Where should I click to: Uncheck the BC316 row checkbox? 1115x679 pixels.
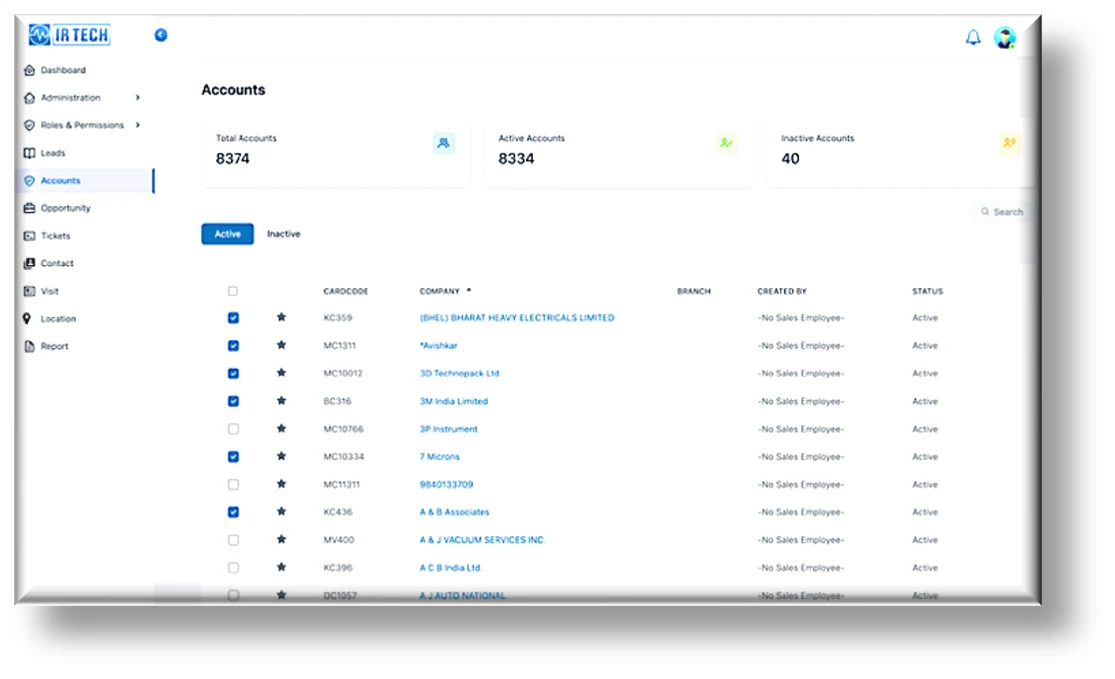233,401
